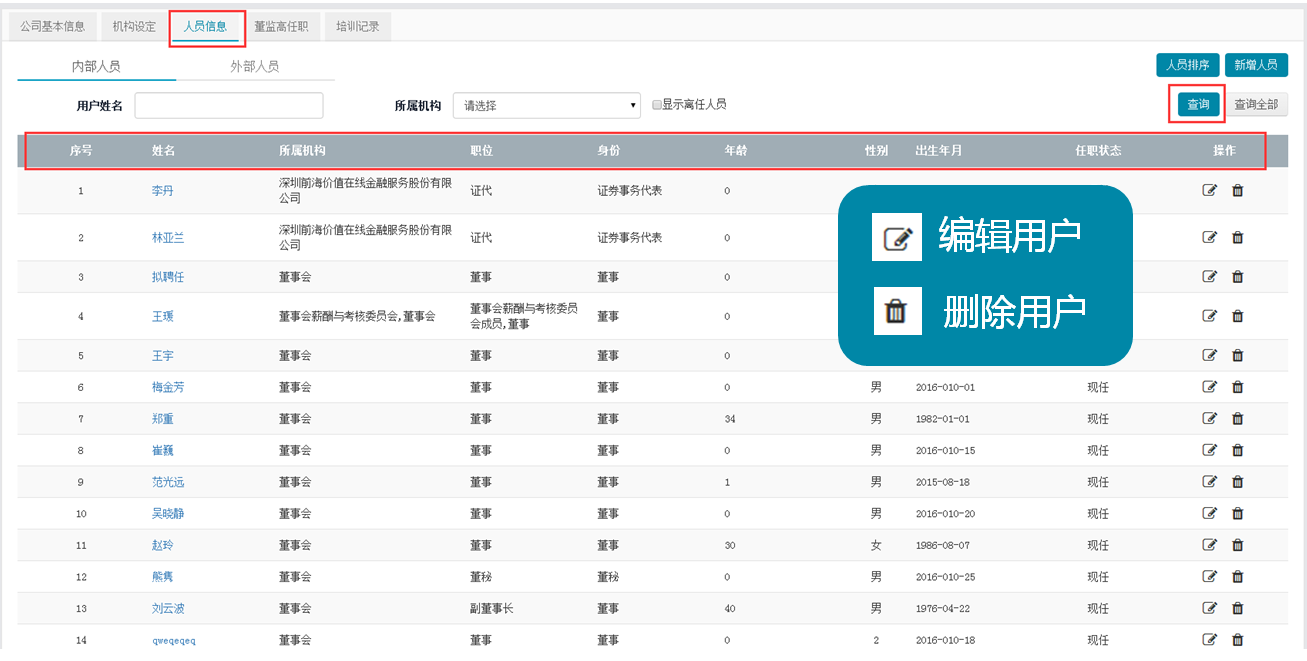Click the 年龄 column header
Viewport: 1307px width, 661px height.
click(736, 151)
